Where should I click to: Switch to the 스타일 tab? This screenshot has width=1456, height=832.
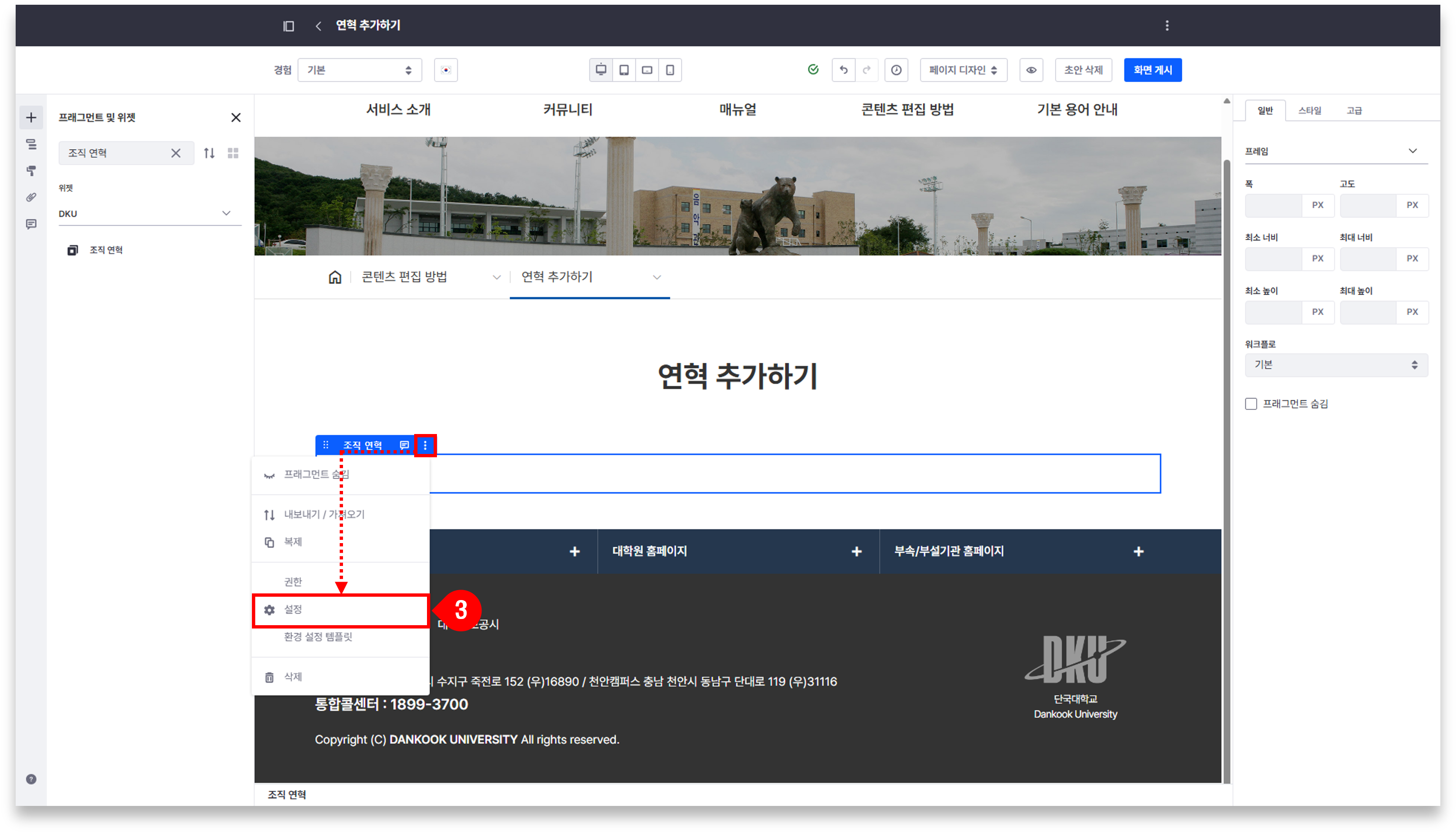point(1309,111)
